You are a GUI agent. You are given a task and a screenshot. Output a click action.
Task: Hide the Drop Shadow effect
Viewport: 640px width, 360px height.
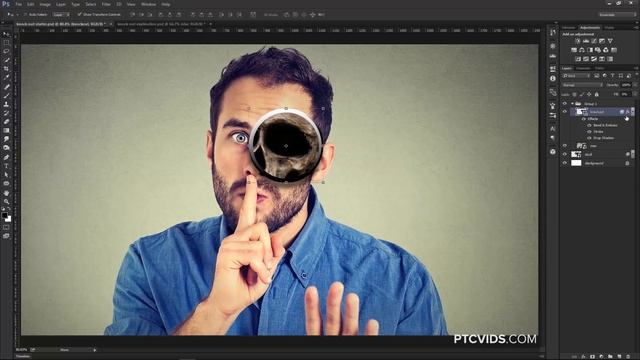[x=589, y=138]
